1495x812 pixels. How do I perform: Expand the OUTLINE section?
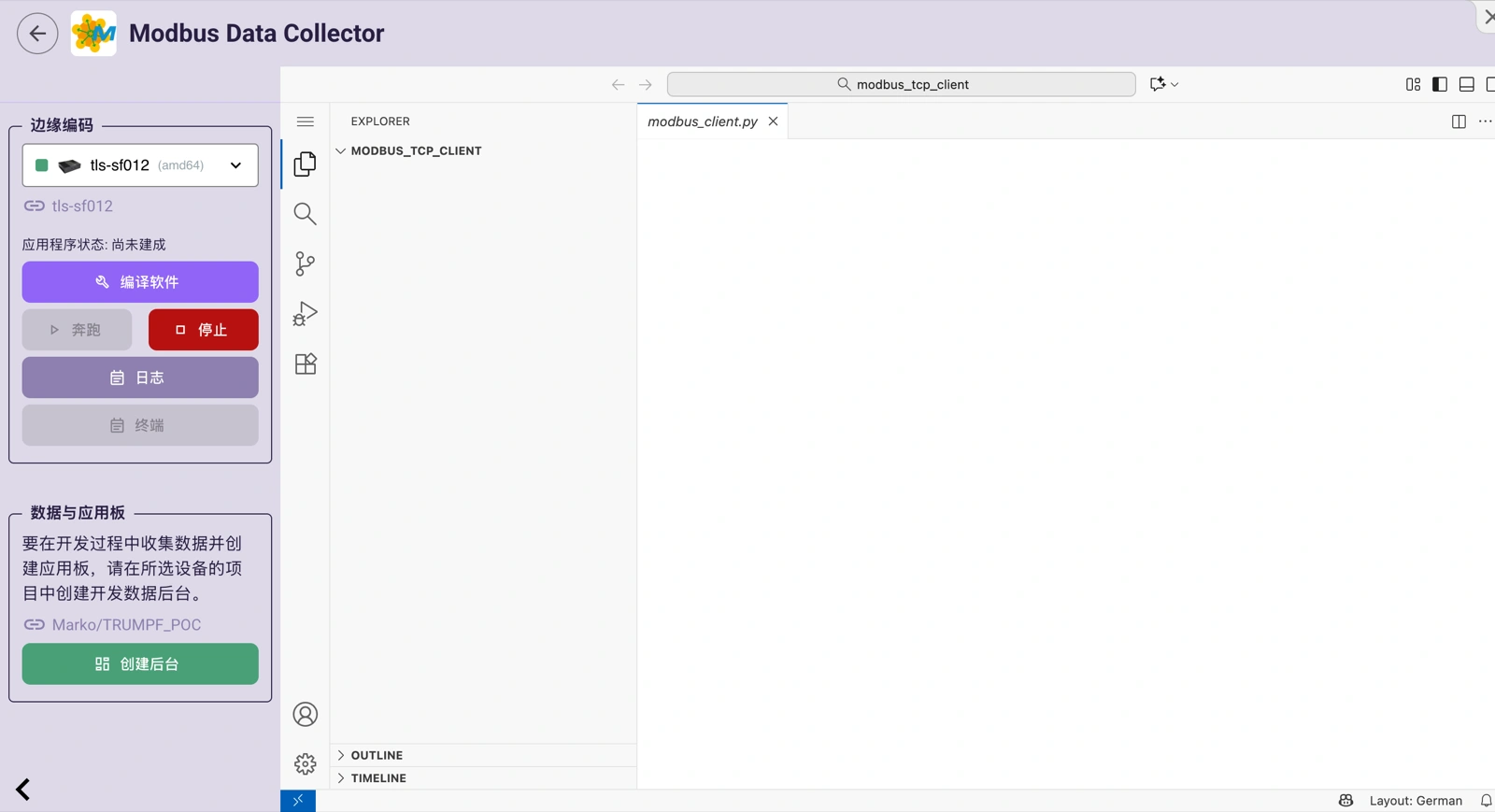pyautogui.click(x=483, y=755)
